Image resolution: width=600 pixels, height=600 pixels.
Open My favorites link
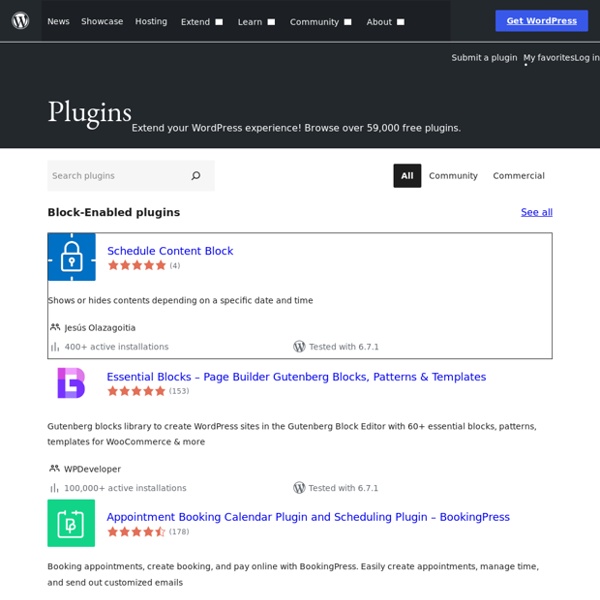(549, 58)
